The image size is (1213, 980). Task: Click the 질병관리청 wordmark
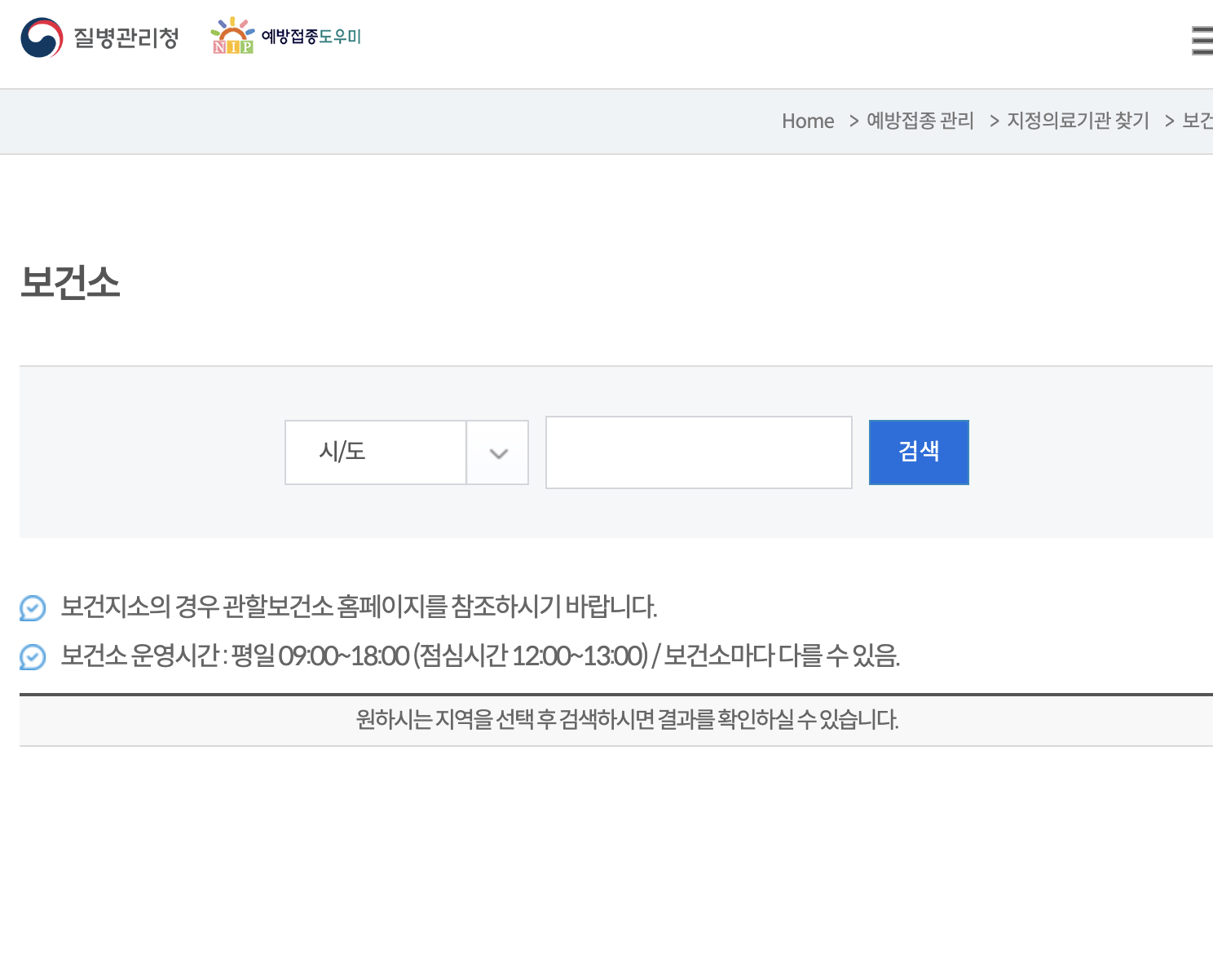click(x=126, y=36)
